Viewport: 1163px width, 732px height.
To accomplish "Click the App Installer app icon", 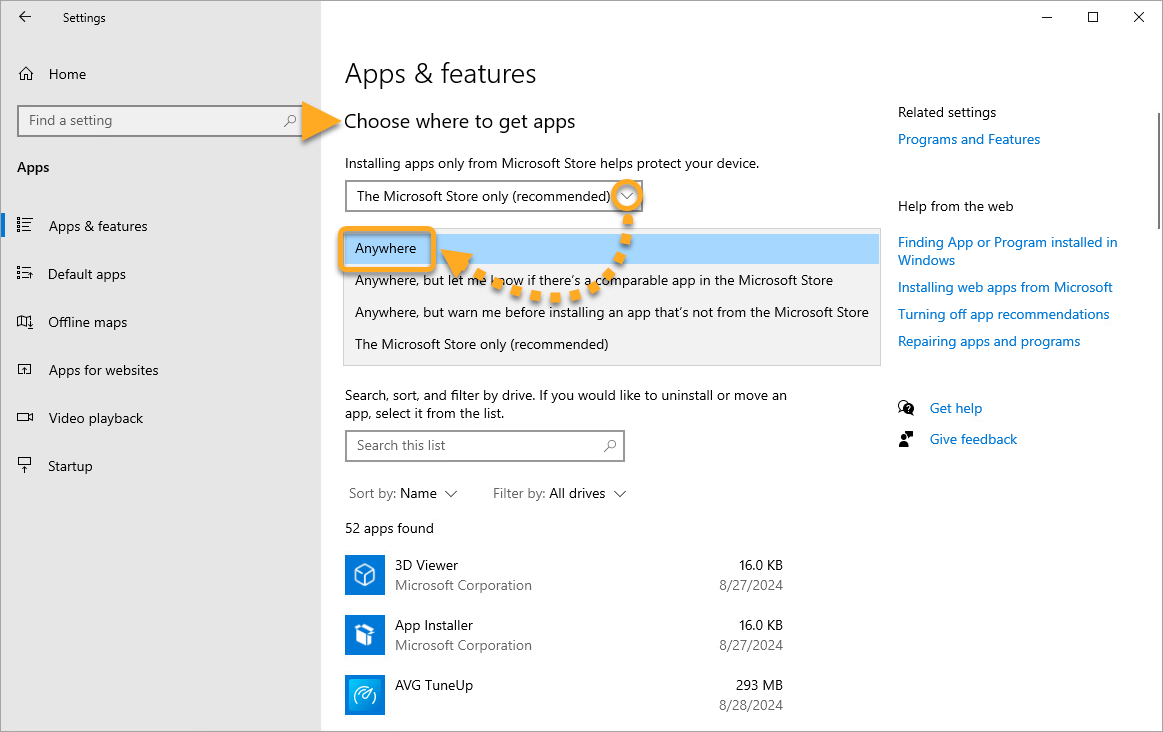I will [x=365, y=635].
